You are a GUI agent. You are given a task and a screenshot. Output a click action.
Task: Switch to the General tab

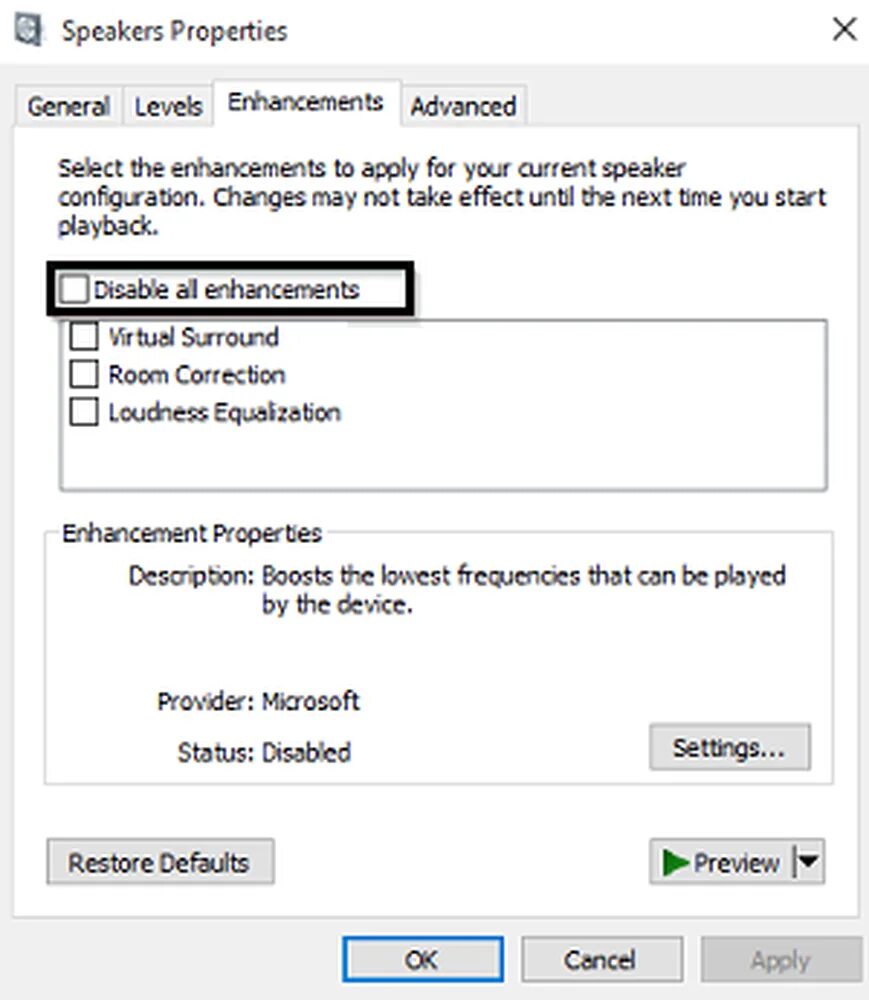click(x=68, y=106)
